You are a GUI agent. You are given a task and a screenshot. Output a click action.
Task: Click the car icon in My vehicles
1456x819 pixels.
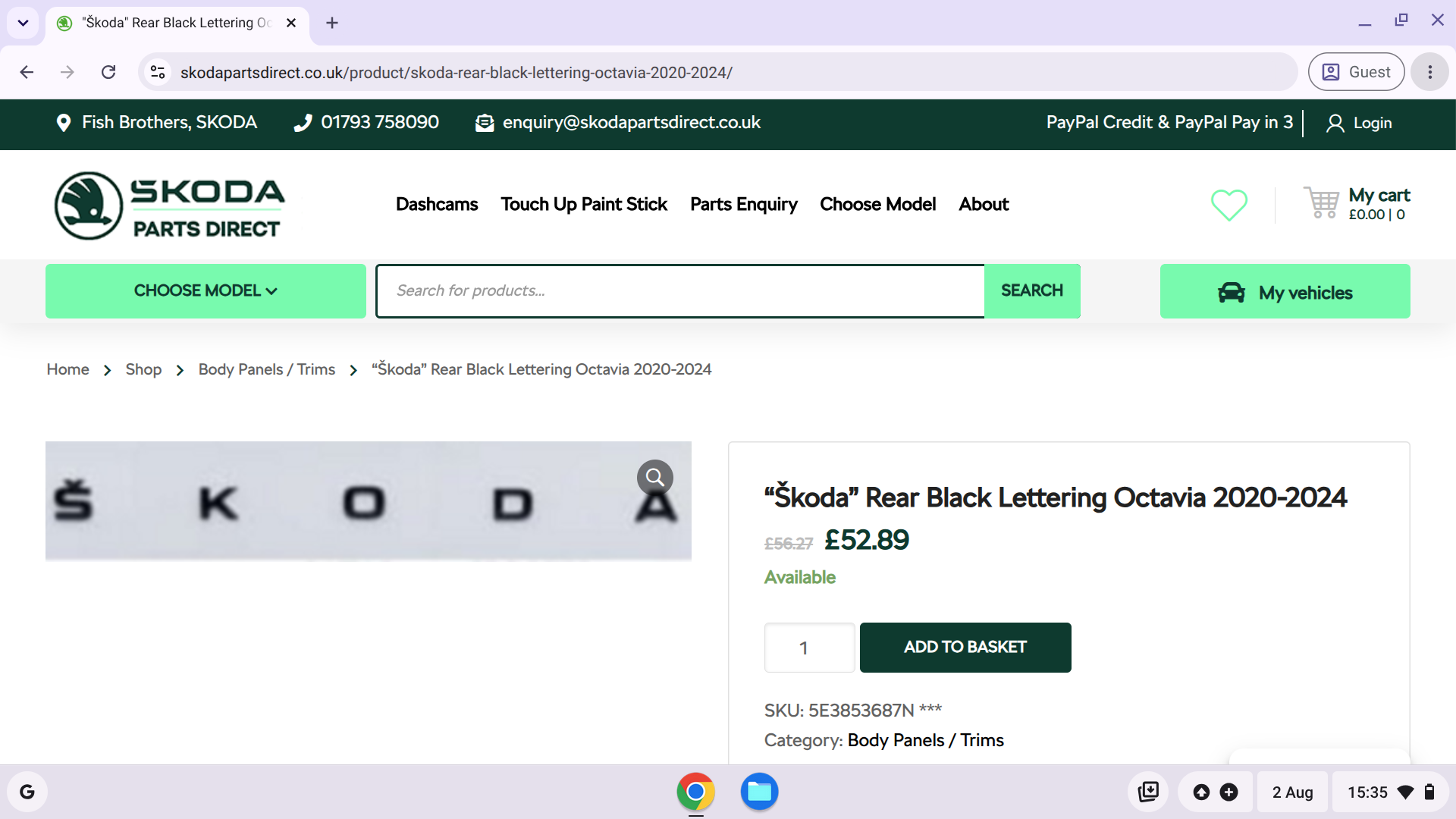pos(1232,293)
